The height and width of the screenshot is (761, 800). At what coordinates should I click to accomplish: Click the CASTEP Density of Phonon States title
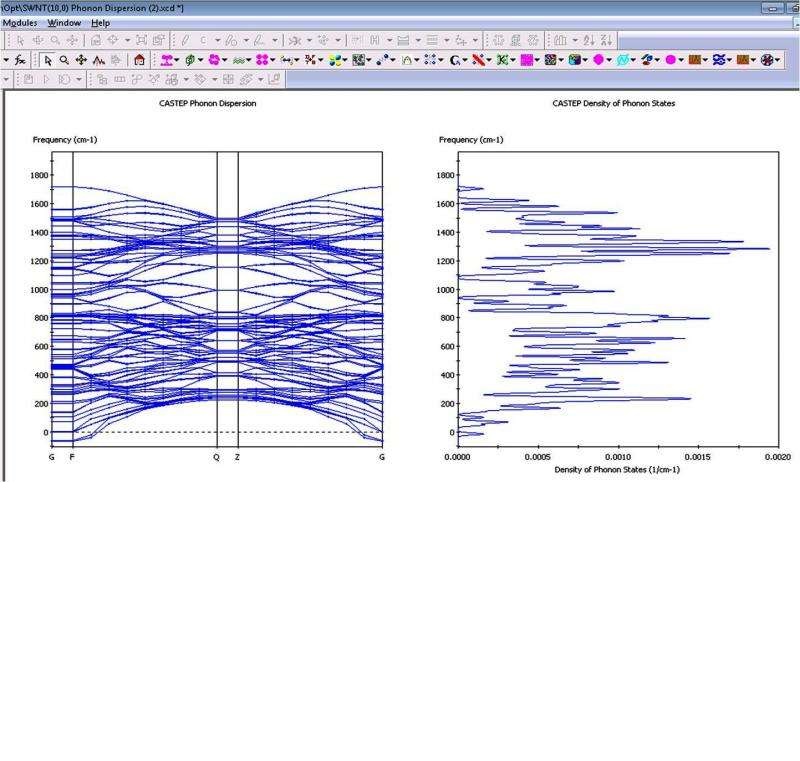coord(613,103)
